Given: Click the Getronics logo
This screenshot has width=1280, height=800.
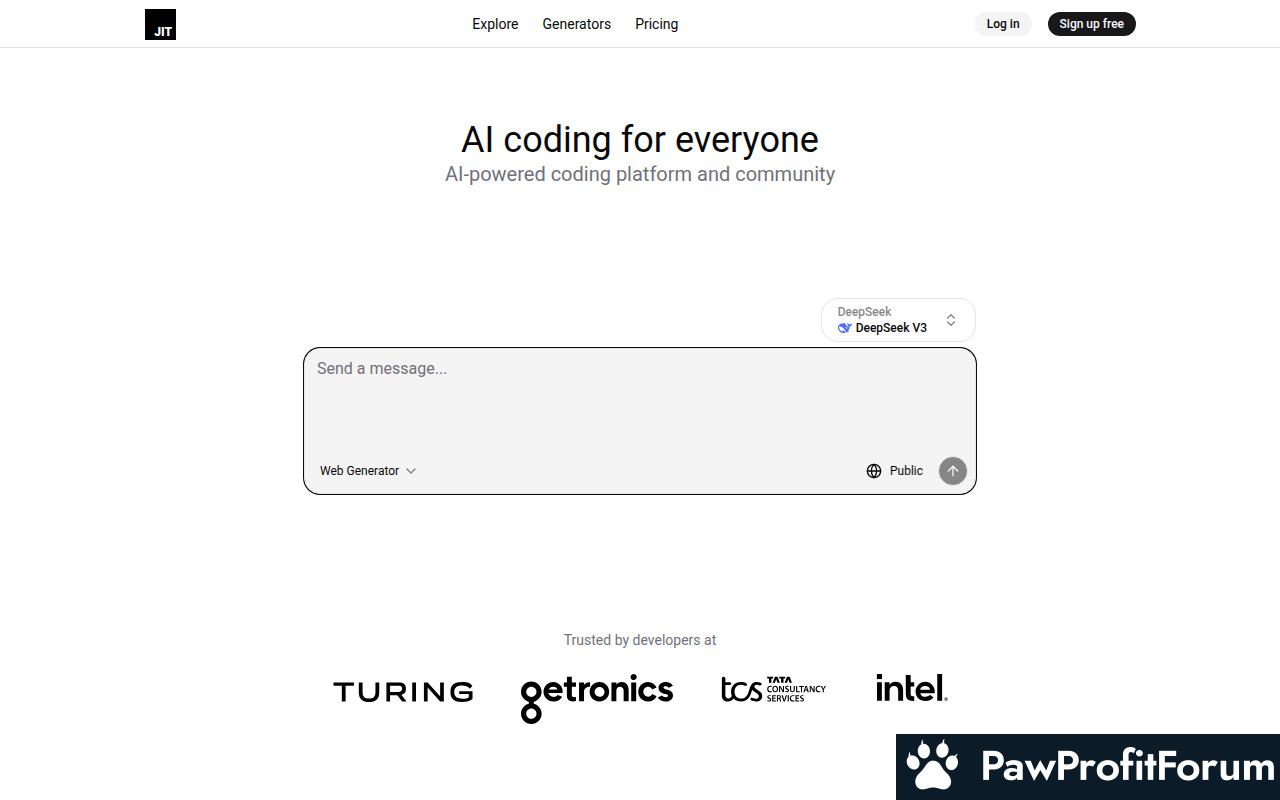Looking at the screenshot, I should pyautogui.click(x=597, y=696).
